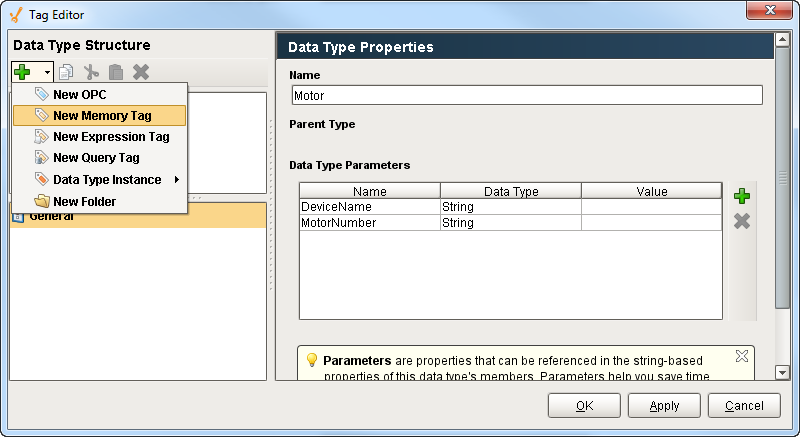This screenshot has height=437, width=800.
Task: Click the paste clipboard icon
Action: click(x=116, y=72)
